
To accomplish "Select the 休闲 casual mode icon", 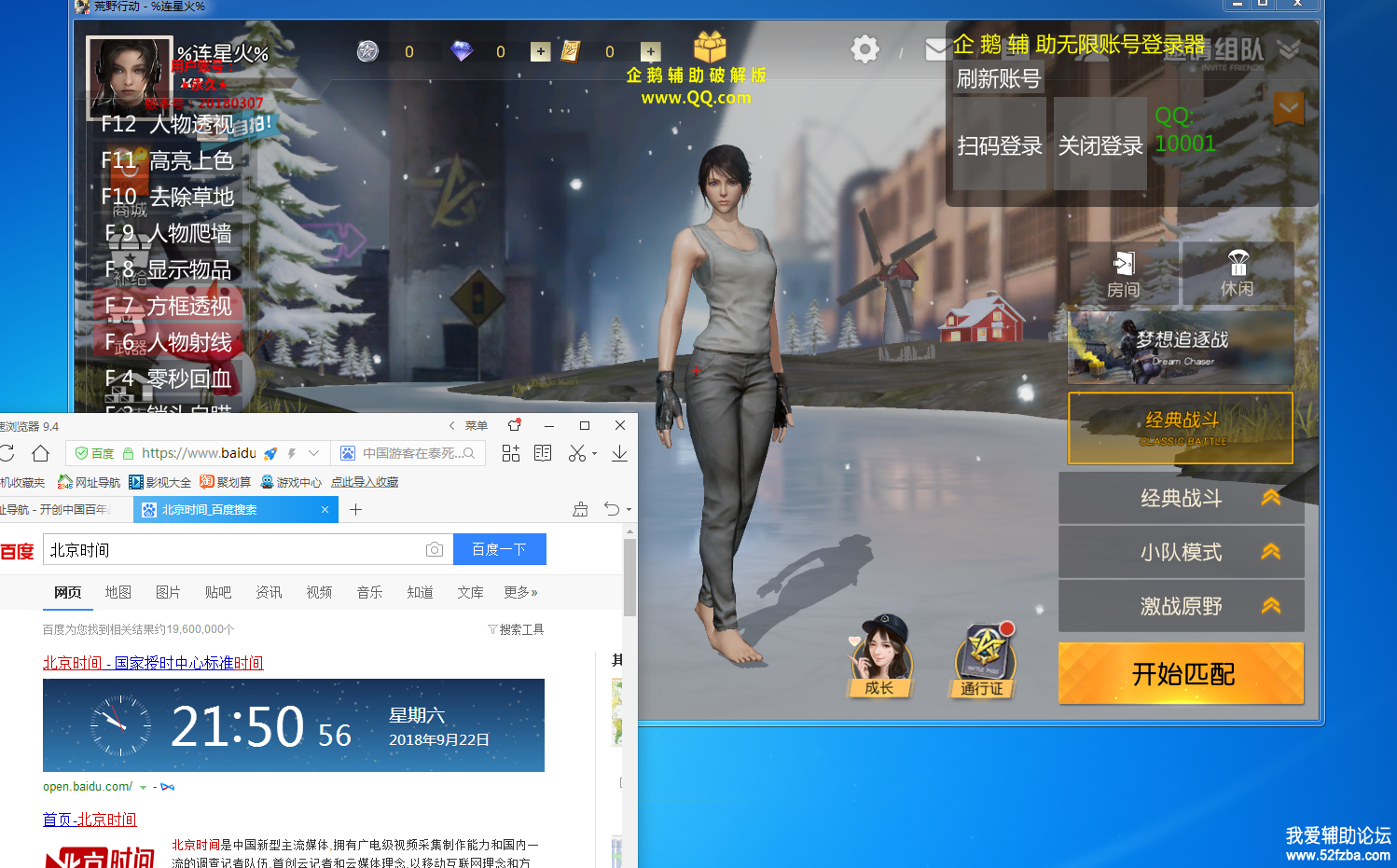I will [1238, 274].
